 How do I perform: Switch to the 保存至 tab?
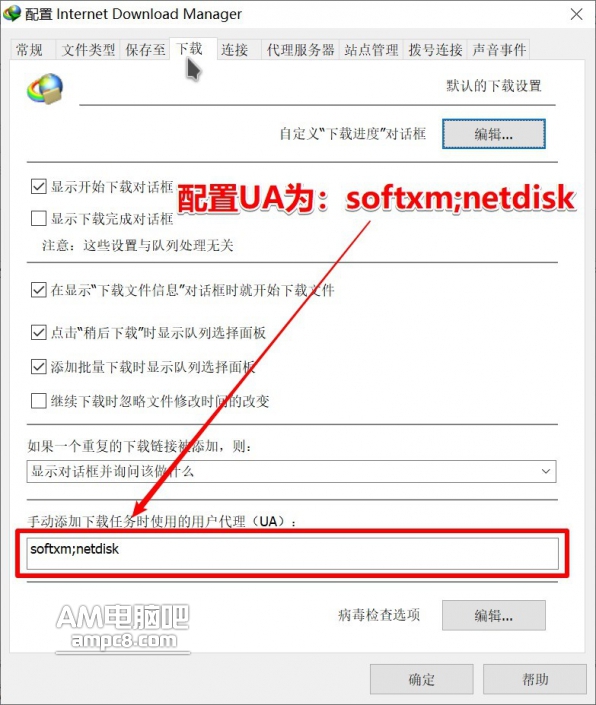pyautogui.click(x=145, y=49)
